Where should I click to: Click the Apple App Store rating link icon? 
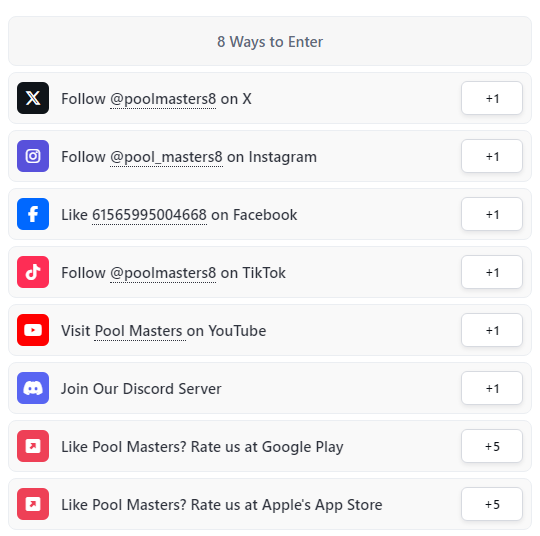click(33, 504)
